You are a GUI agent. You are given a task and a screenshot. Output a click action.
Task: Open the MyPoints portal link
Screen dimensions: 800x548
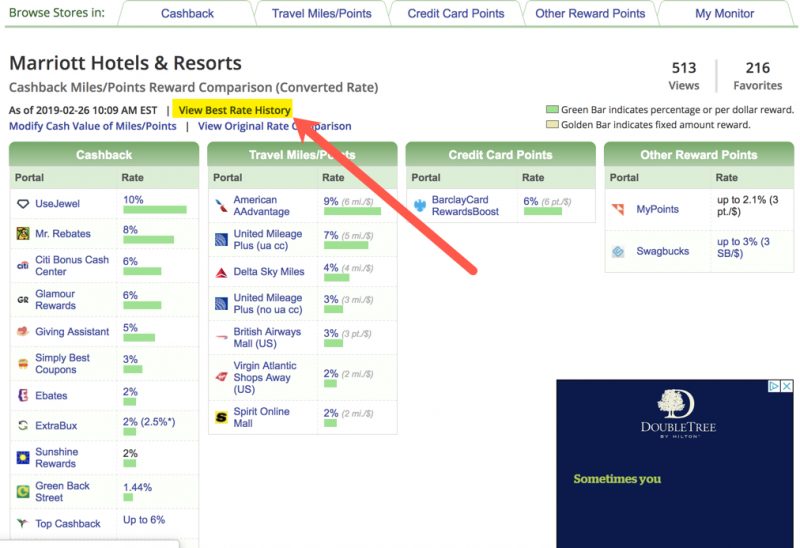[x=657, y=209]
